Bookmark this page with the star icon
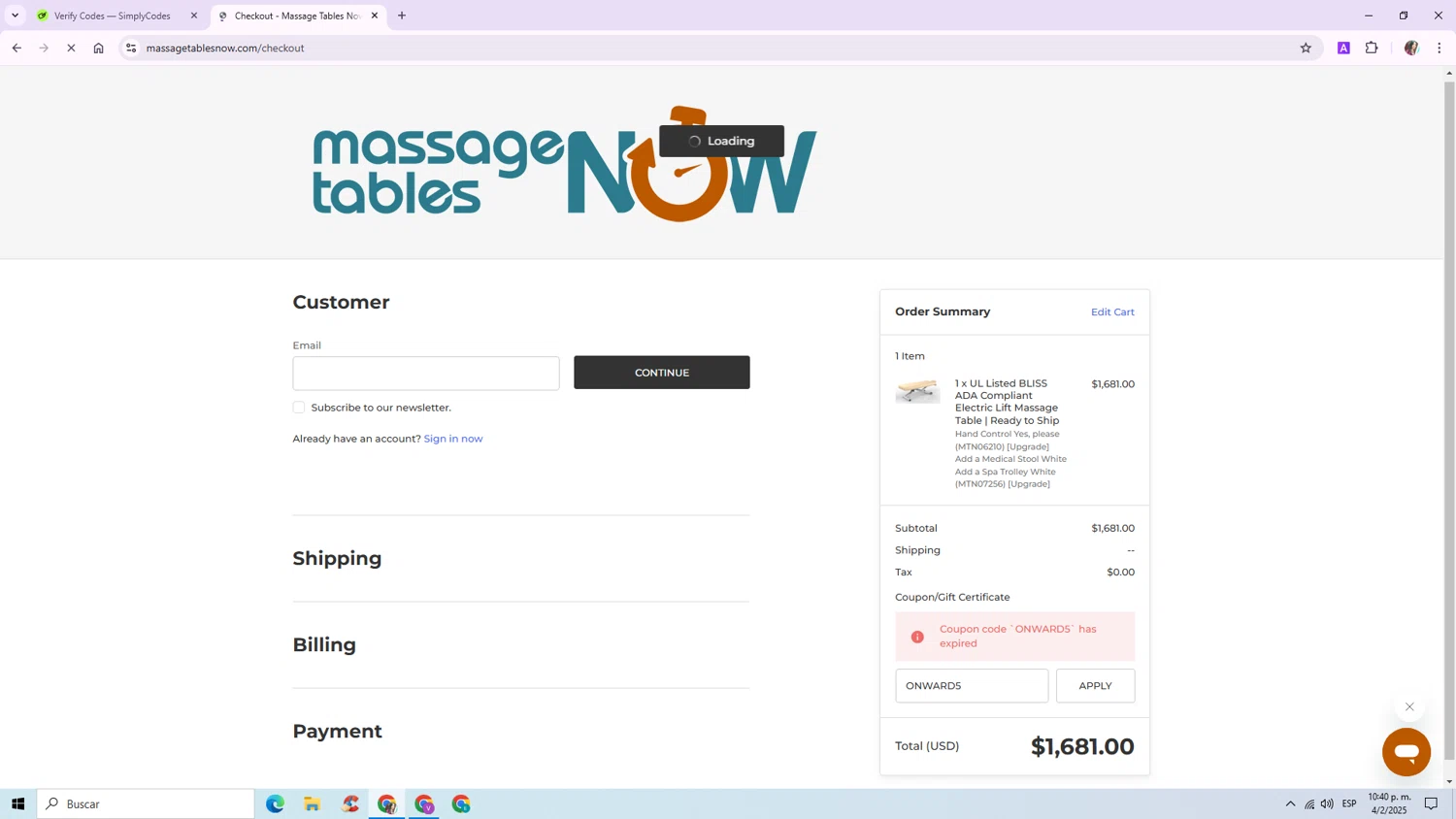 [x=1306, y=48]
